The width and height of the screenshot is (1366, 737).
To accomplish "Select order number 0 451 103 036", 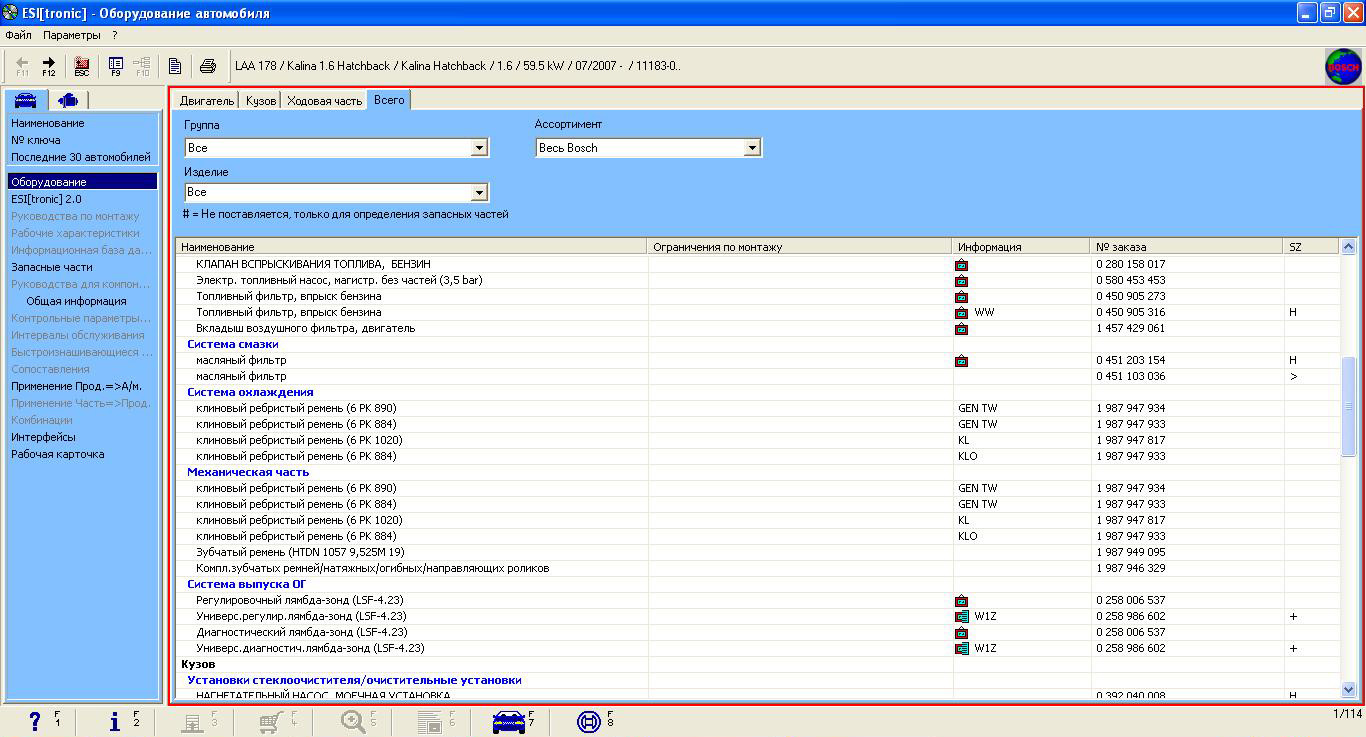I will coord(1130,377).
